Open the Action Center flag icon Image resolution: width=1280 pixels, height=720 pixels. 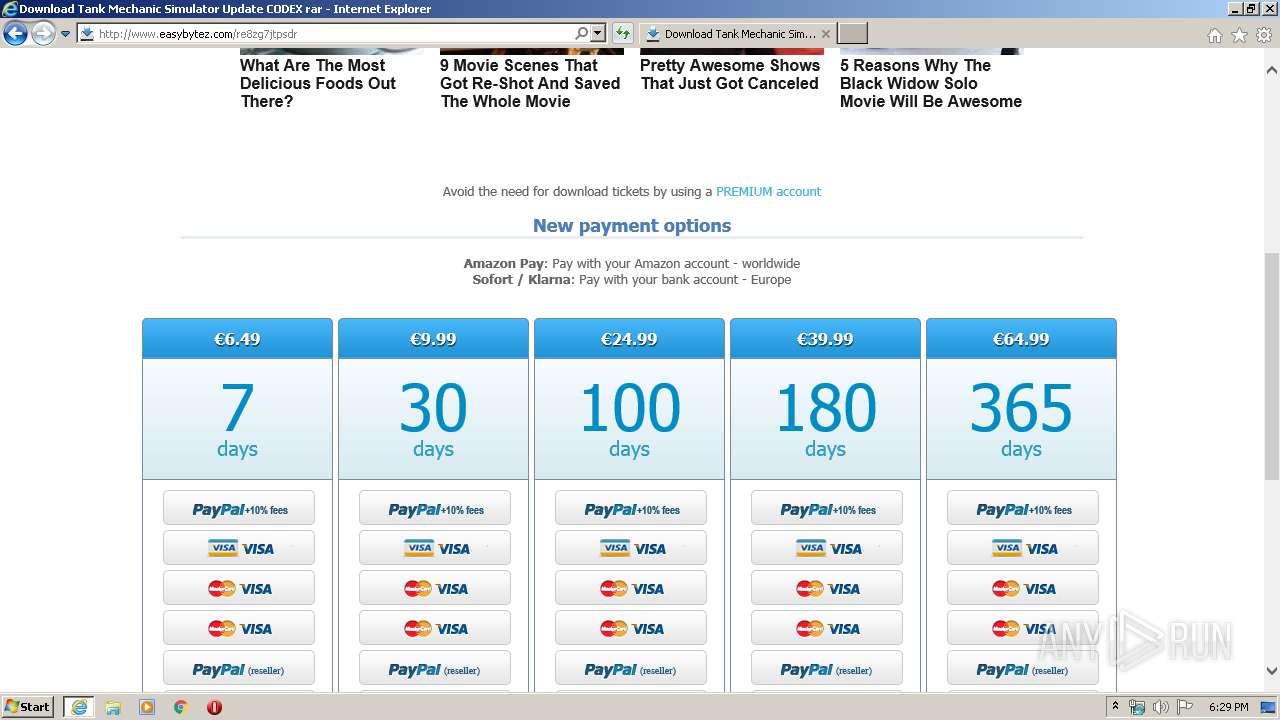[x=1184, y=707]
